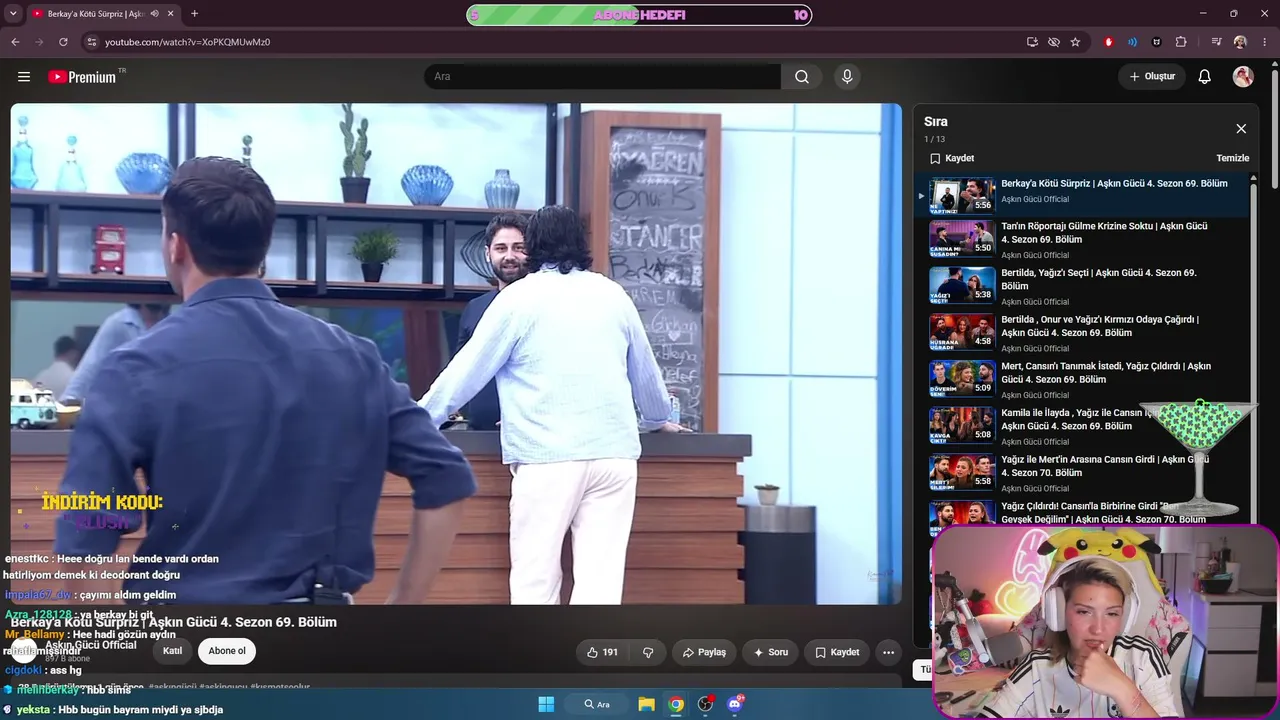This screenshot has width=1280, height=720.
Task: Switch to Chrome on the taskbar
Action: click(x=676, y=704)
